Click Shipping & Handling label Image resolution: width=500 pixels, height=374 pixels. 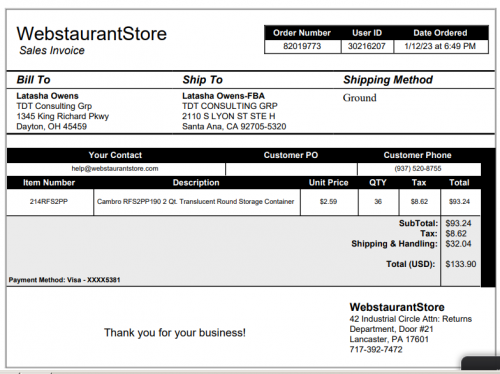394,244
